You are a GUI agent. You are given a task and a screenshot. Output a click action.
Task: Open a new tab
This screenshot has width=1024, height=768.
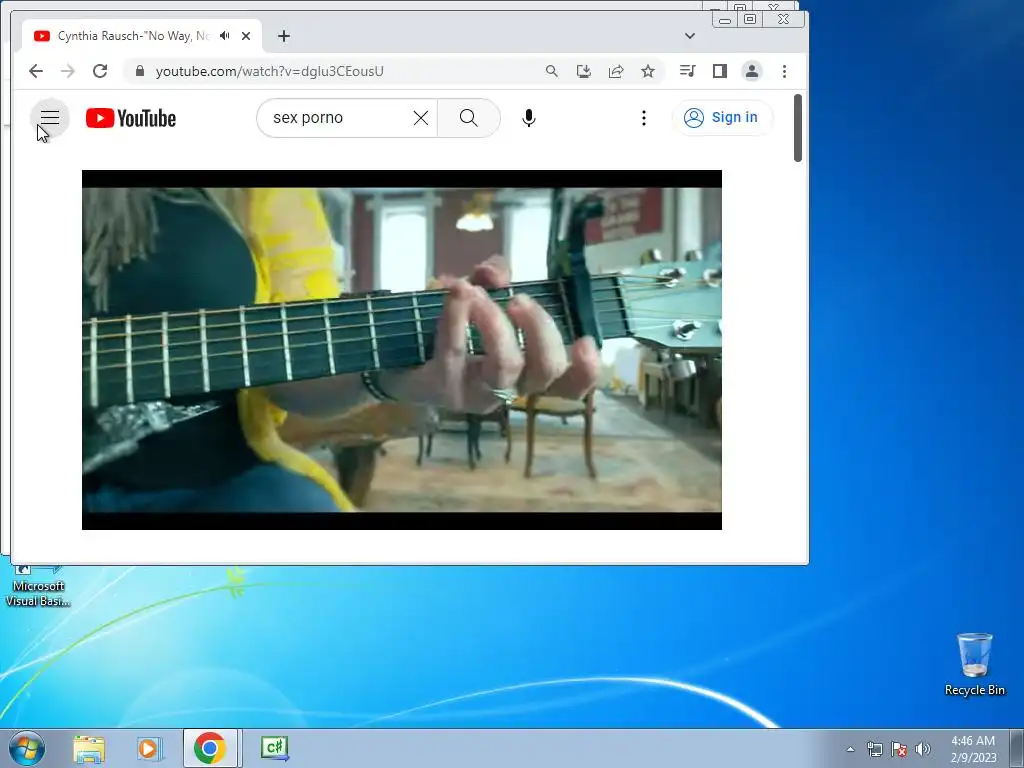[283, 36]
